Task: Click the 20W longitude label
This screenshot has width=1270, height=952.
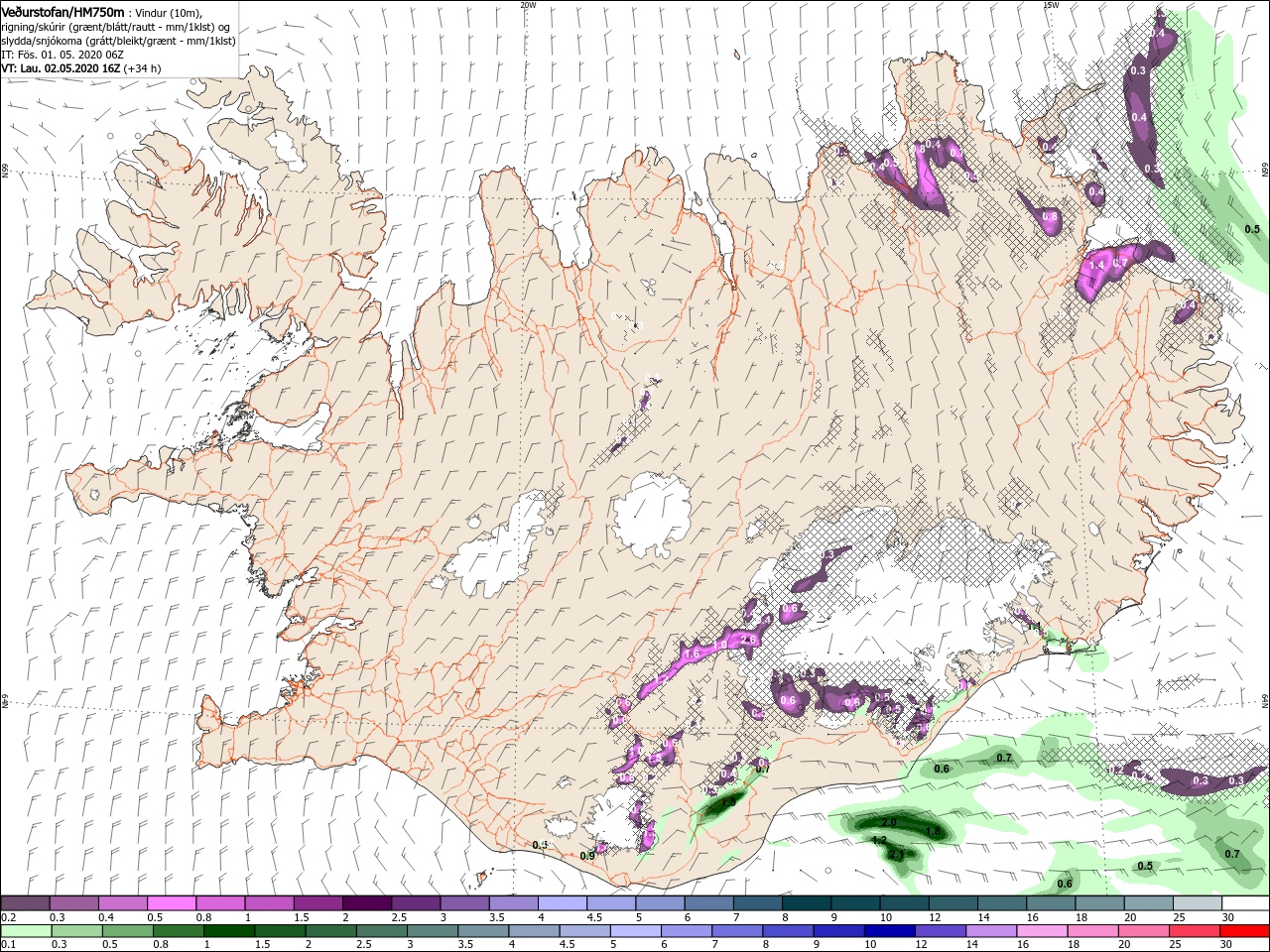Action: click(528, 5)
